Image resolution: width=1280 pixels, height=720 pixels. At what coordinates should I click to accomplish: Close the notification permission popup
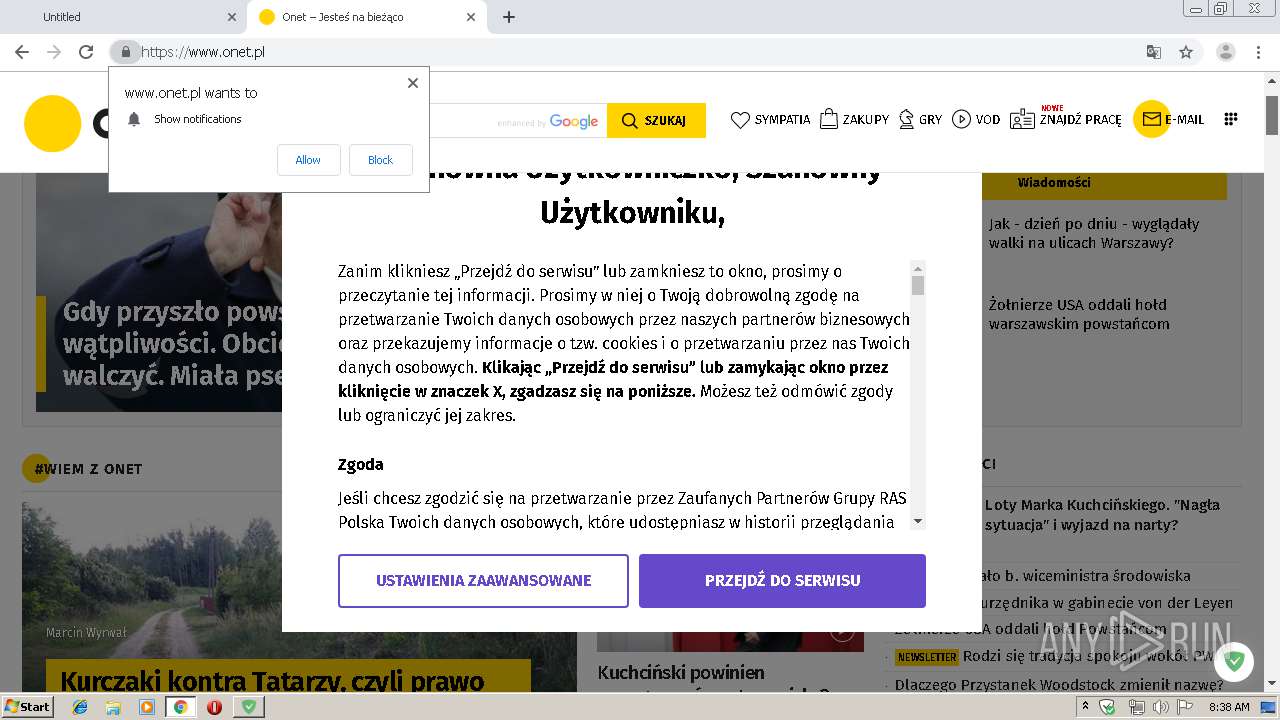(x=412, y=83)
